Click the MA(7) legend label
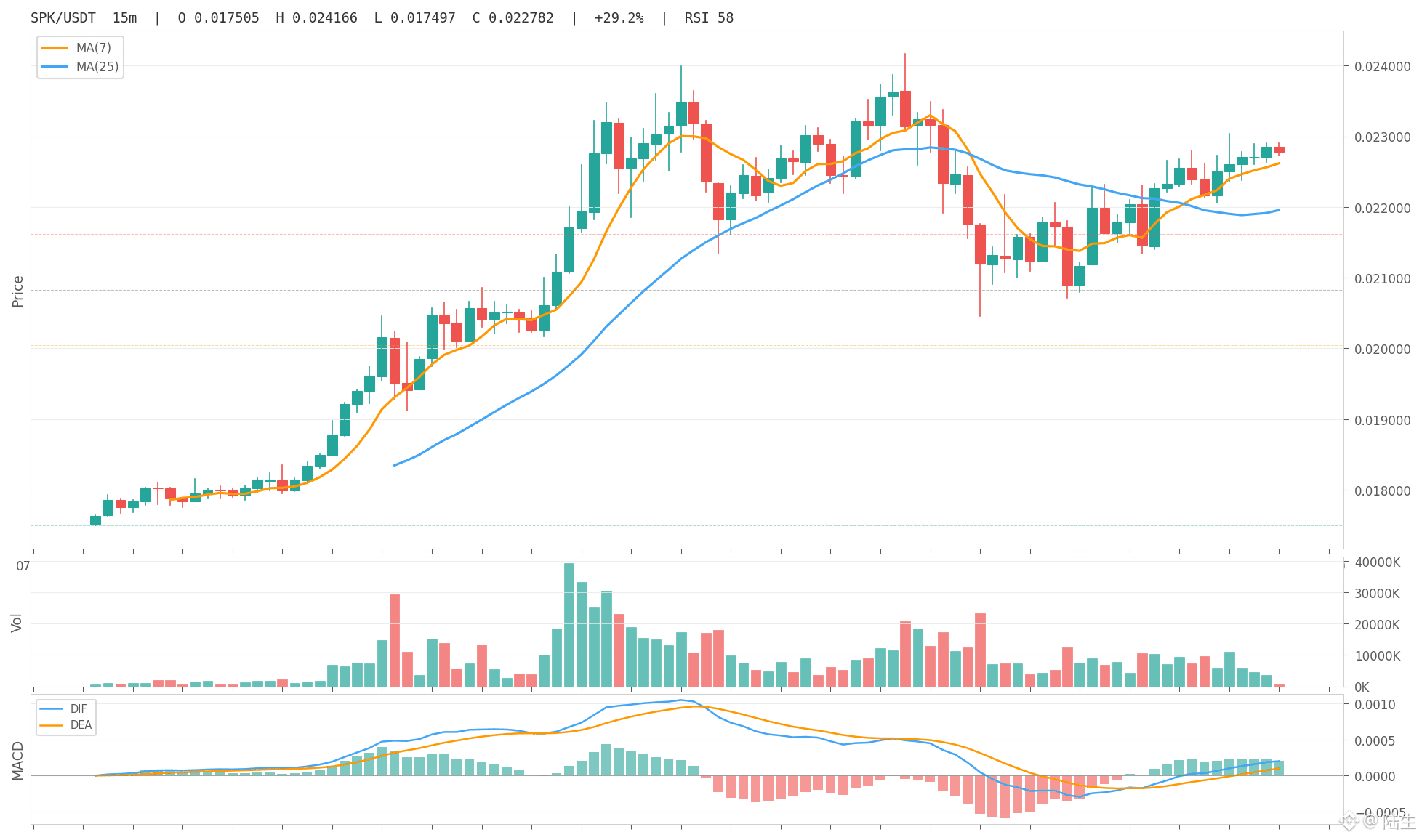This screenshot has height=840, width=1422. 94,48
